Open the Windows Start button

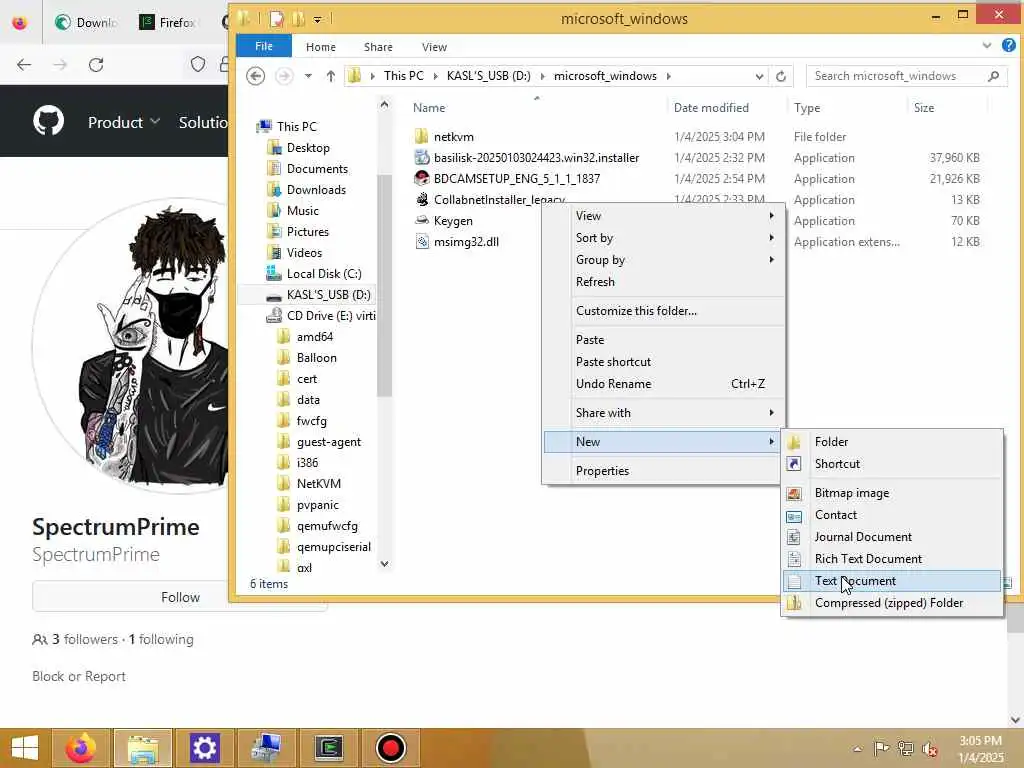tap(25, 748)
